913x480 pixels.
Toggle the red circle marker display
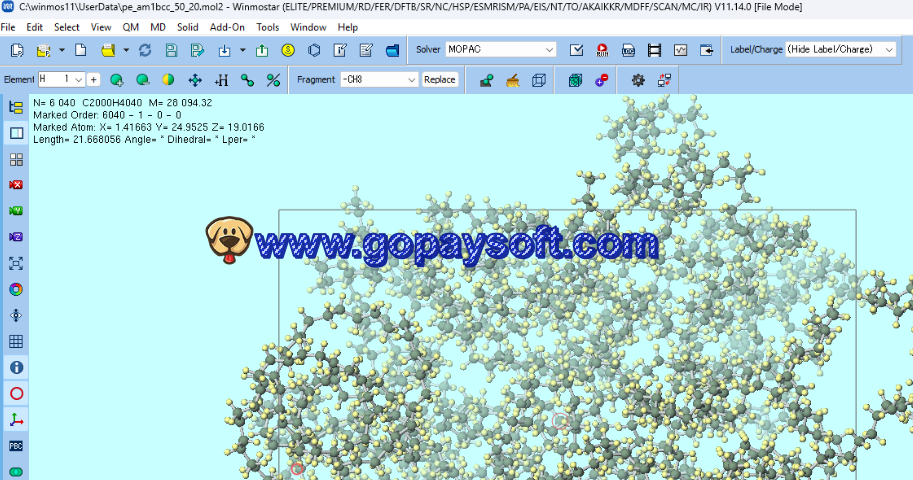[x=16, y=393]
